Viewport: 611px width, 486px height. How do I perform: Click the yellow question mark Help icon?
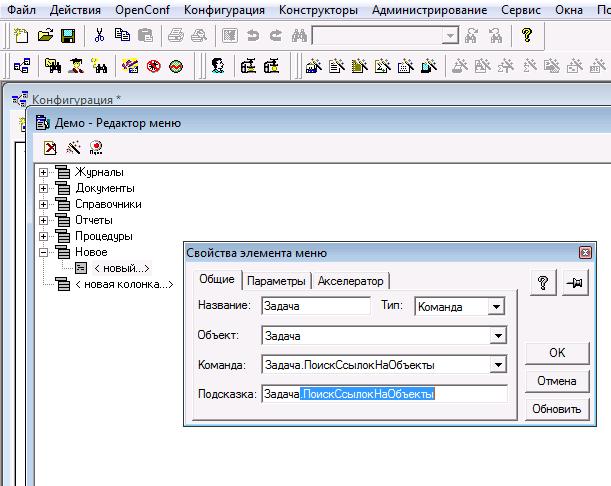527,35
